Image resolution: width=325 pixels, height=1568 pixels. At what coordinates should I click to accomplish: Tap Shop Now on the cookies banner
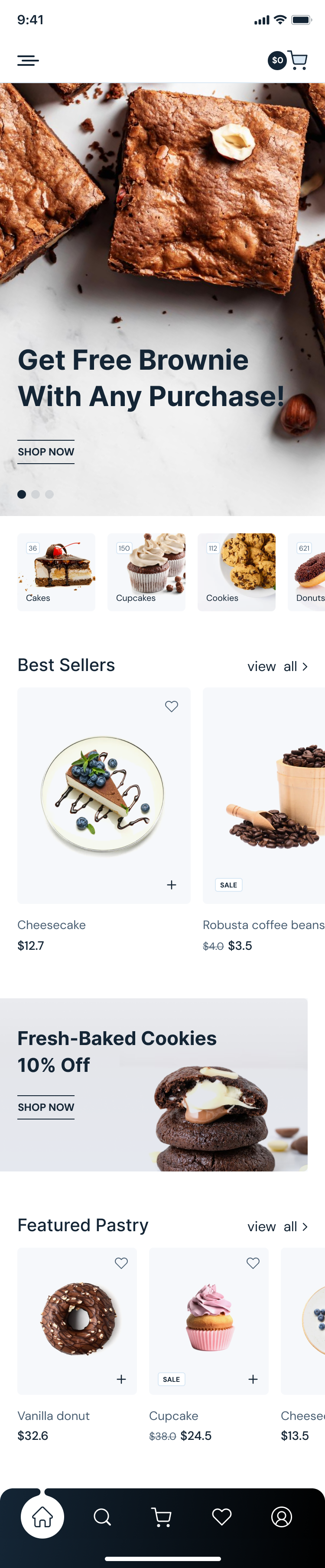(46, 1107)
